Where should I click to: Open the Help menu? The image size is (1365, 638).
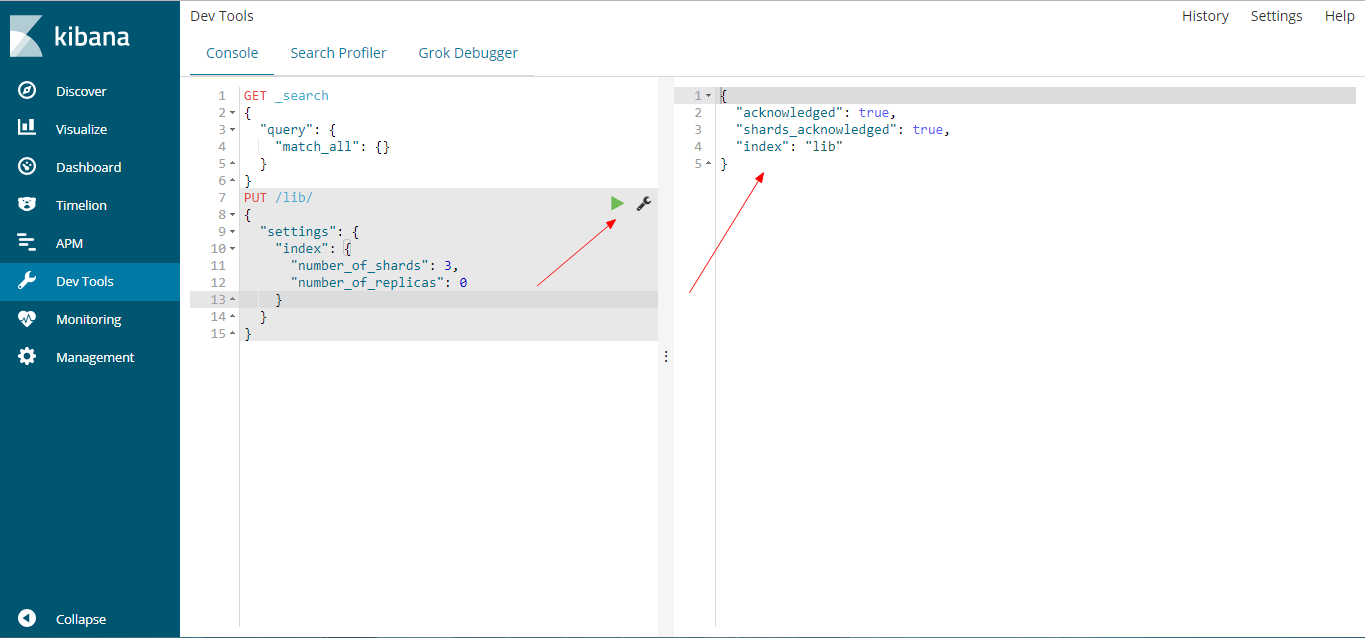pos(1339,16)
